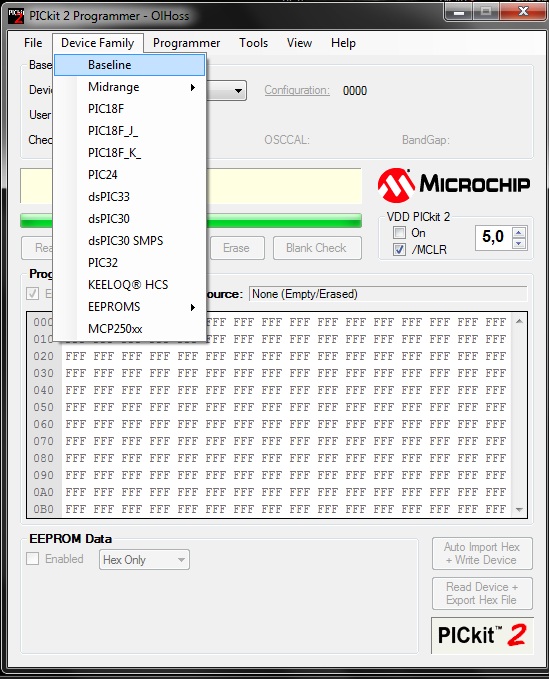
Task: Click the Microchip logo
Action: (454, 185)
